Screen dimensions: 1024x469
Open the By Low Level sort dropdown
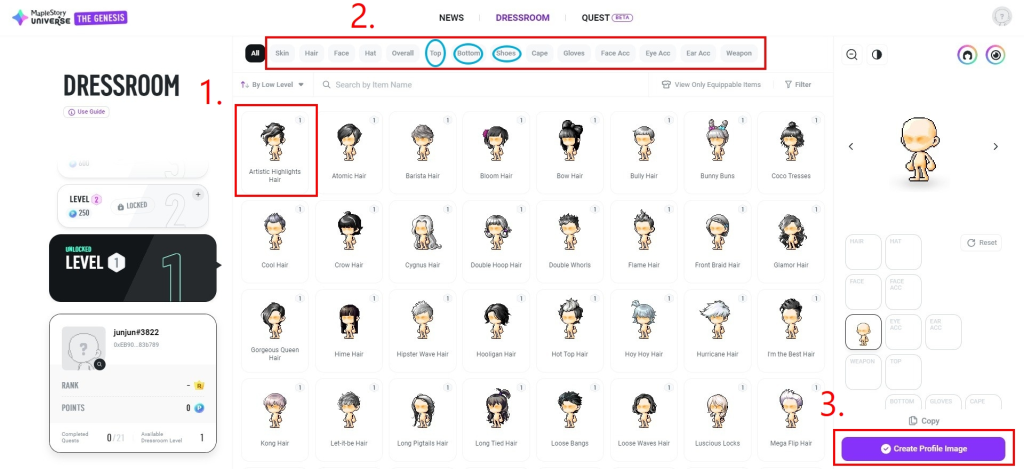pos(272,84)
